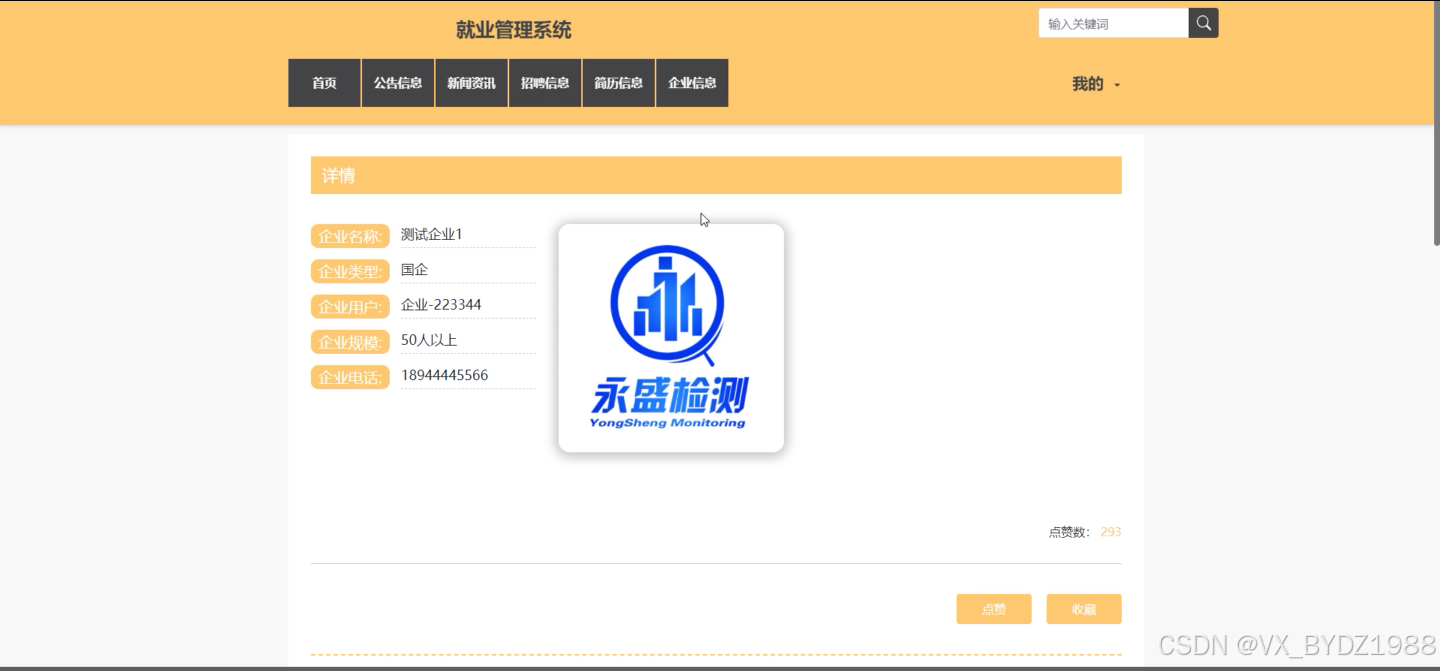Click the 点赞 like button

coord(993,609)
